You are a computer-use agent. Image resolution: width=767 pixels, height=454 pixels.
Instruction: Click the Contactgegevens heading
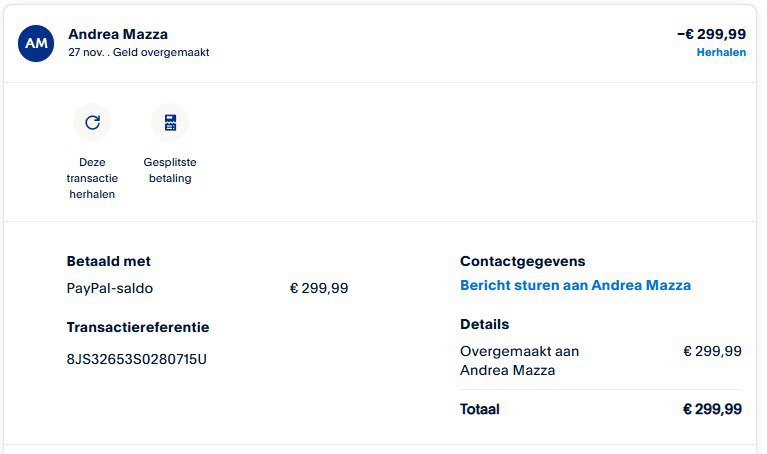[523, 261]
